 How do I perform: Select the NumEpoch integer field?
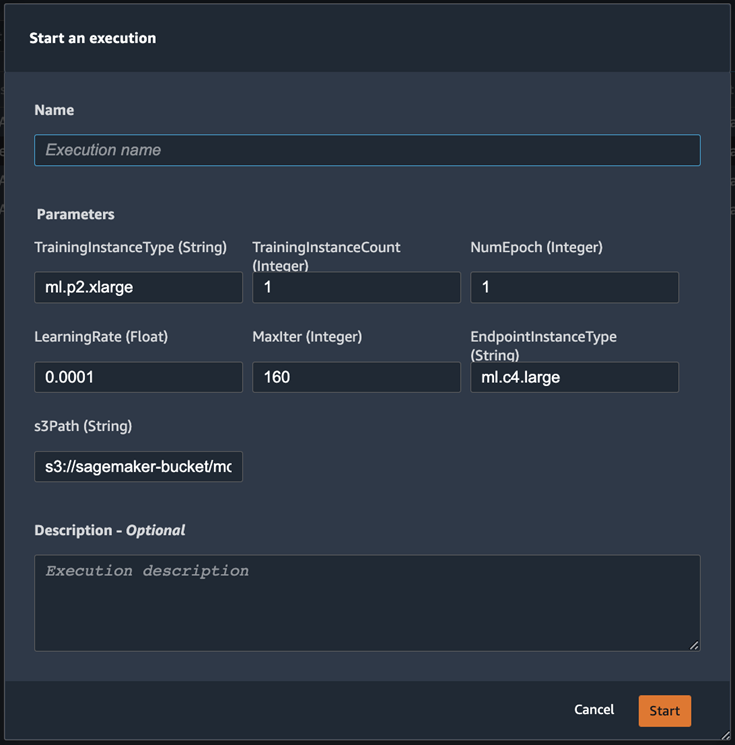tap(574, 287)
